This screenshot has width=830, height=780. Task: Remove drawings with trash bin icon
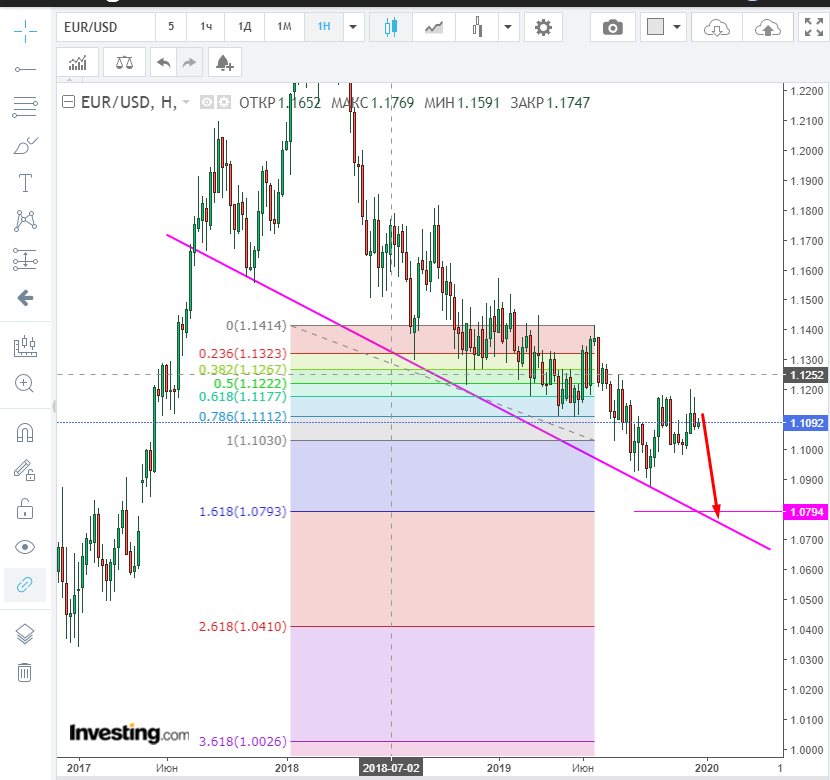coord(25,672)
